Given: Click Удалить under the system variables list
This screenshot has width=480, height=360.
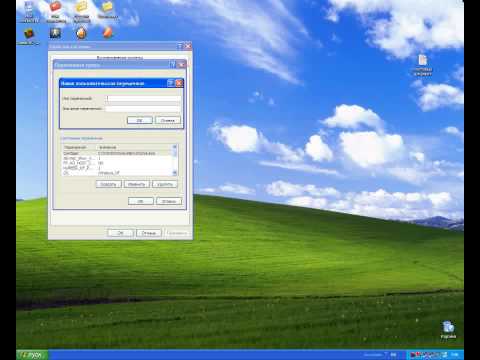Looking at the screenshot, I should point(165,184).
